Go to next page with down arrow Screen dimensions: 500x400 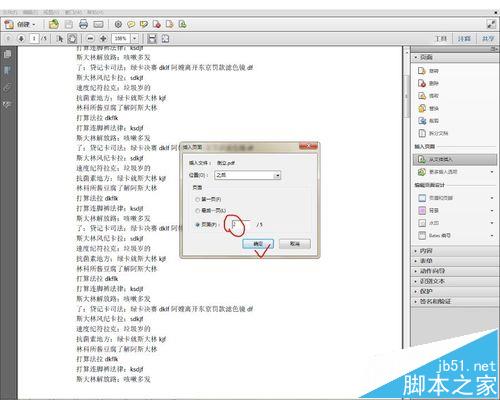(x=21, y=39)
